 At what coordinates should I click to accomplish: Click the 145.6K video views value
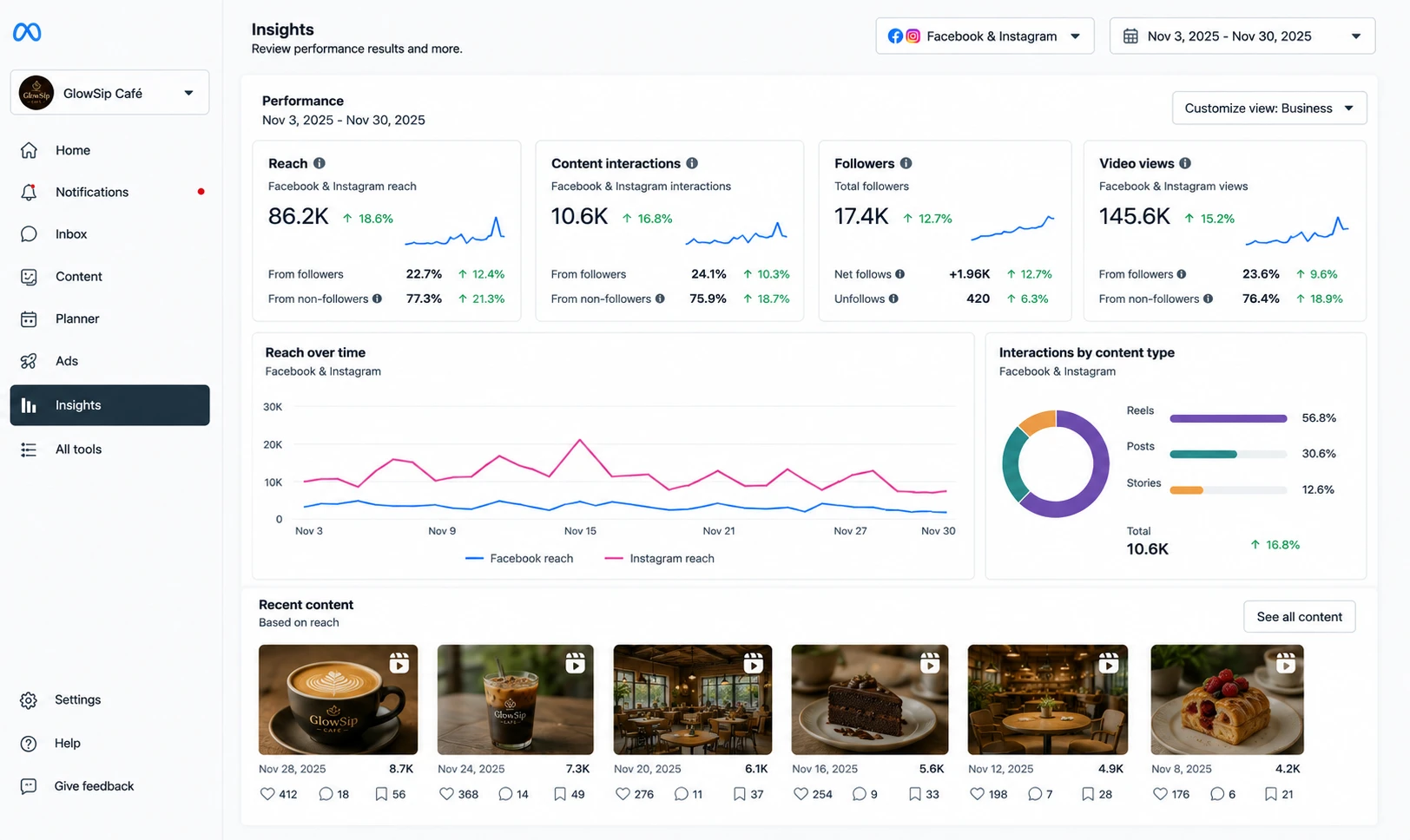[1135, 216]
